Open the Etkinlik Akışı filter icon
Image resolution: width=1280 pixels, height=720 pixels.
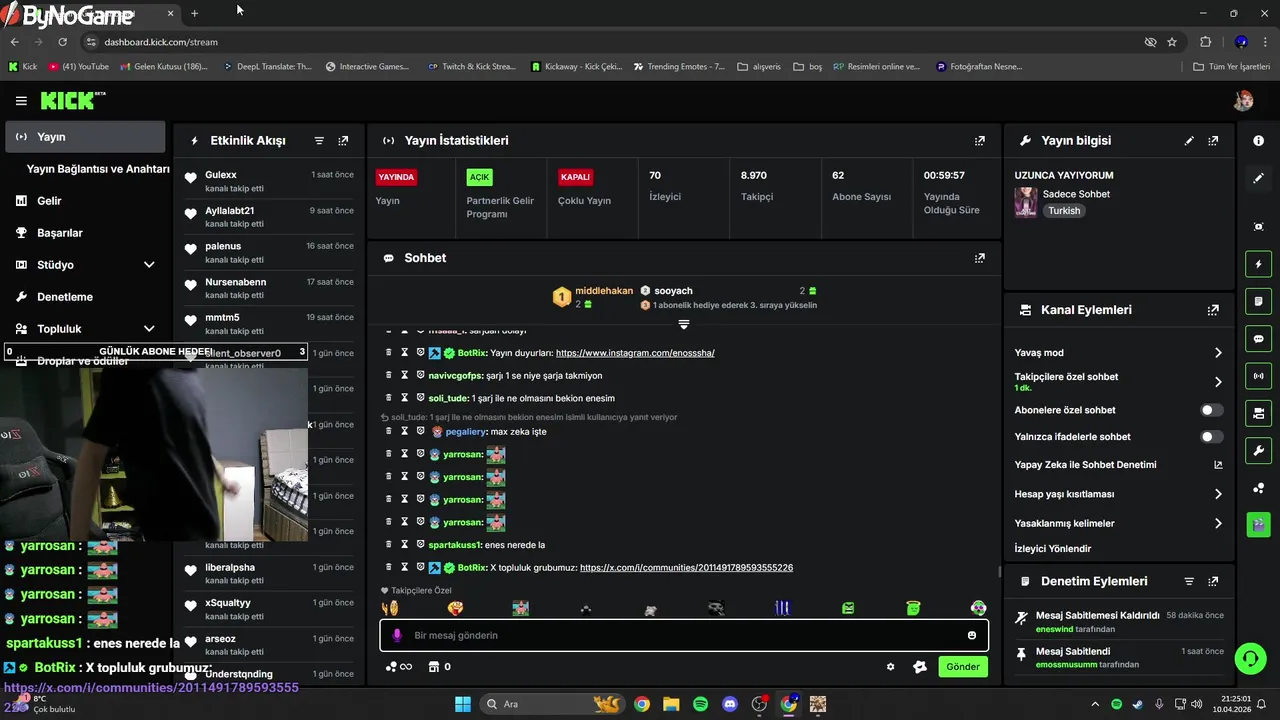point(319,141)
